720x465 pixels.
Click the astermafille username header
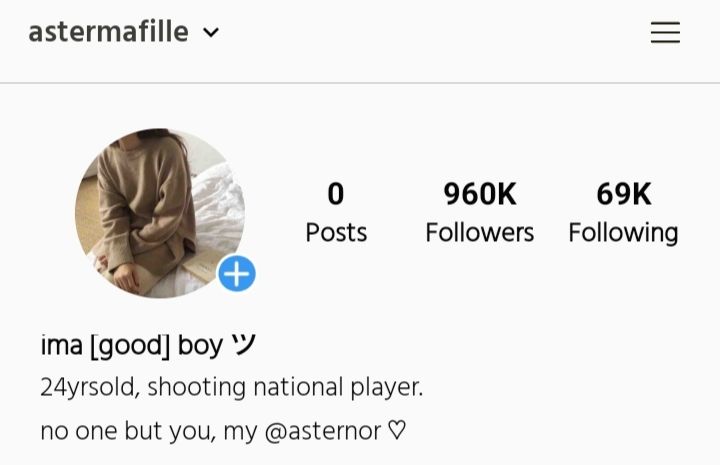[108, 32]
